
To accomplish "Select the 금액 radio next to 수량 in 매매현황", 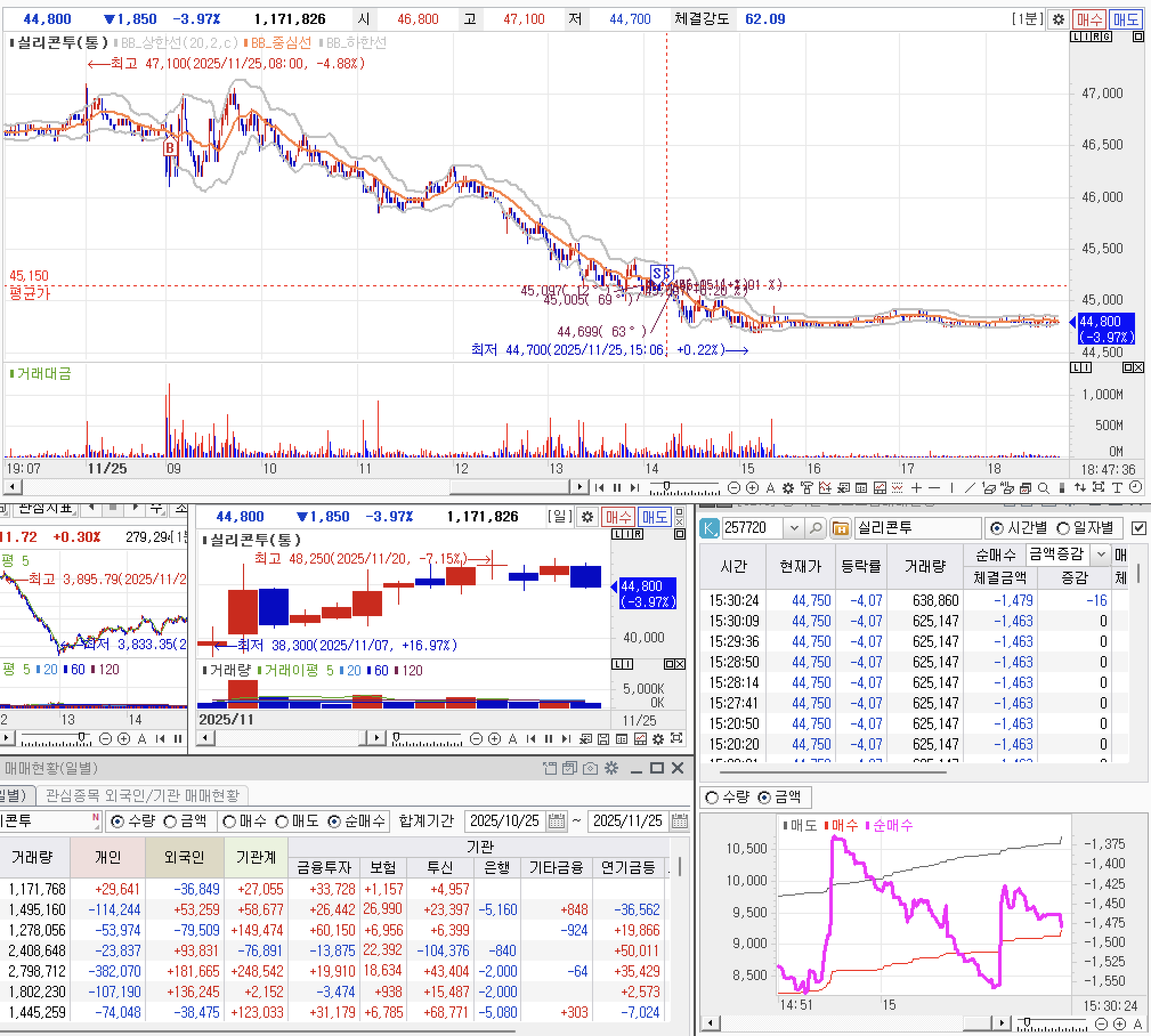I will (x=171, y=821).
